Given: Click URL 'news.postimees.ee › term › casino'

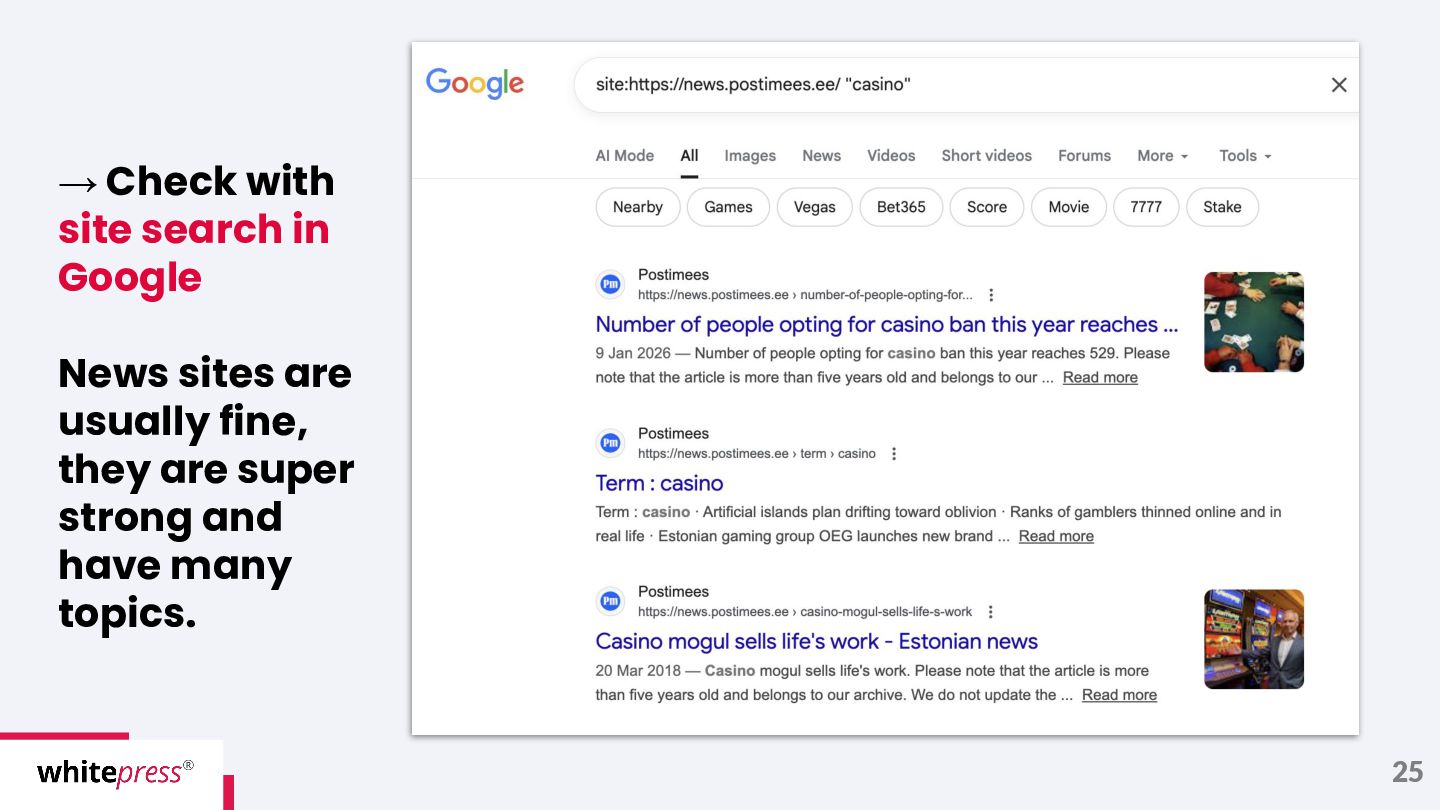Looking at the screenshot, I should (x=757, y=454).
